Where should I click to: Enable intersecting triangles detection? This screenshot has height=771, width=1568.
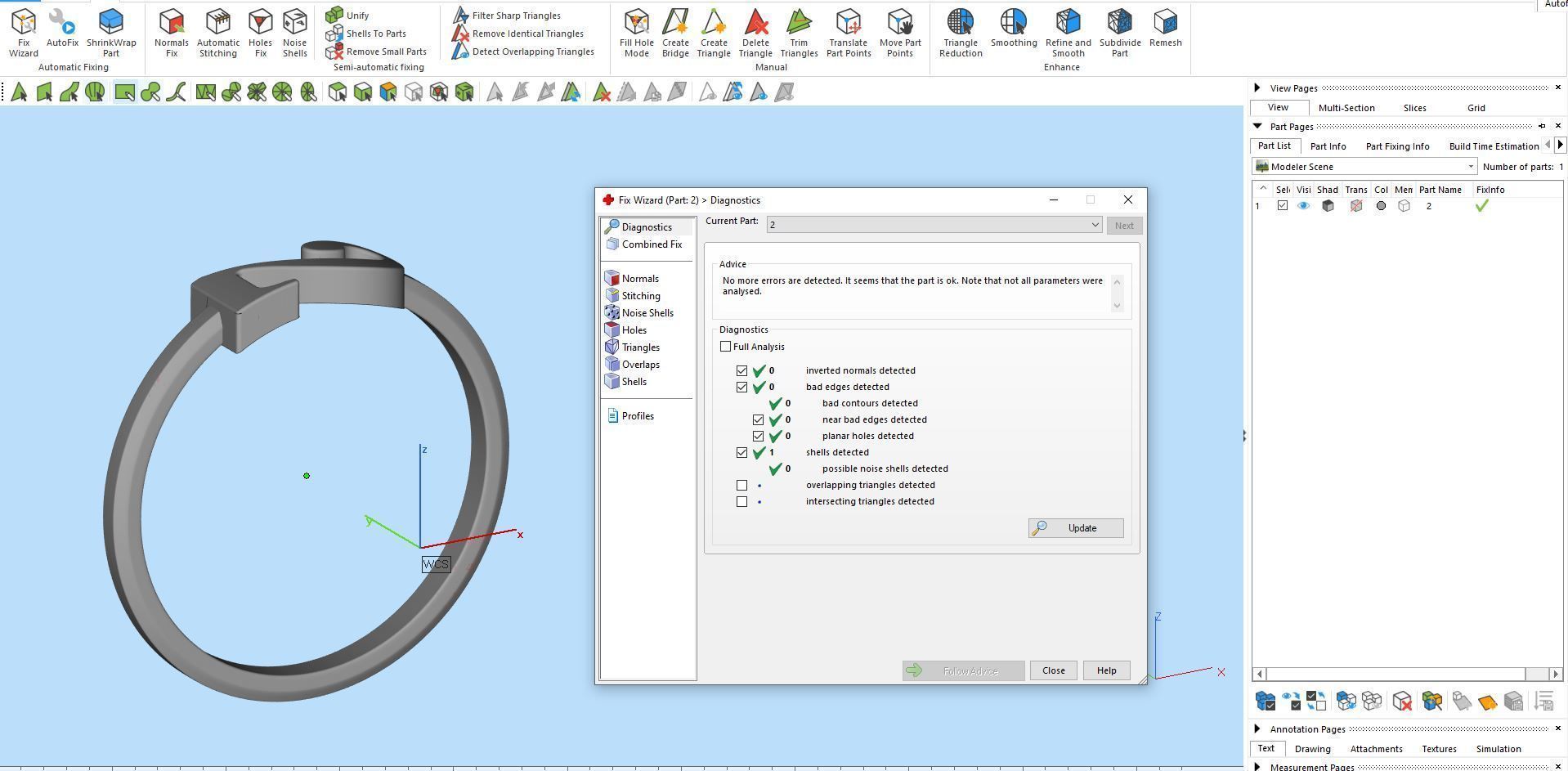point(741,501)
